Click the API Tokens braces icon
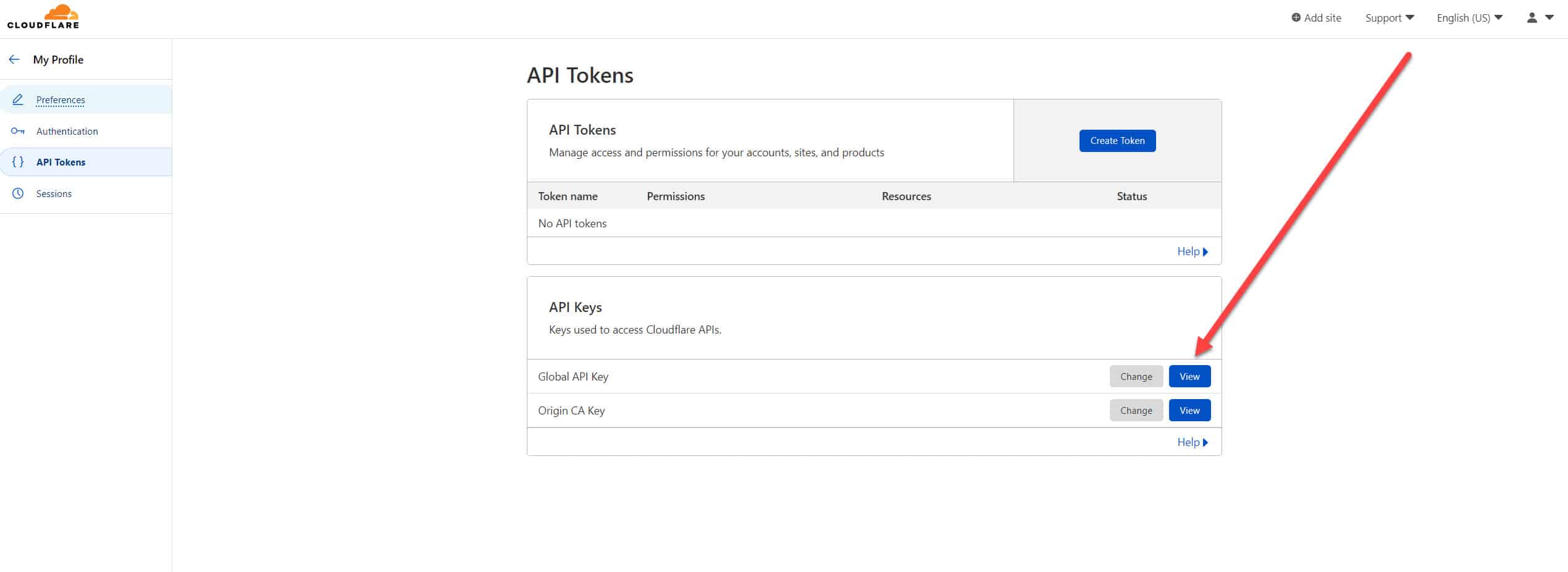Image resolution: width=1568 pixels, height=572 pixels. point(18,162)
